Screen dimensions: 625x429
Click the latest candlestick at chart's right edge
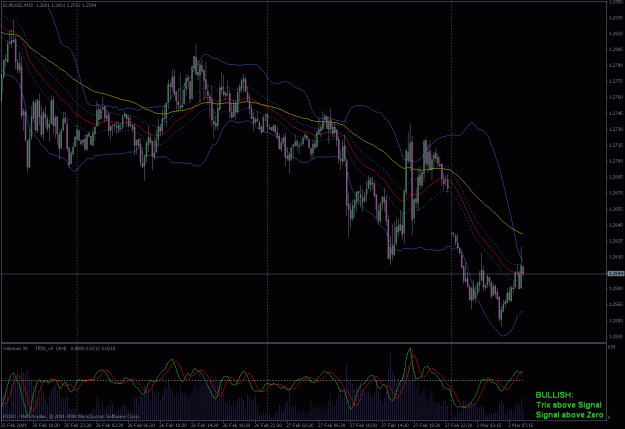point(522,271)
